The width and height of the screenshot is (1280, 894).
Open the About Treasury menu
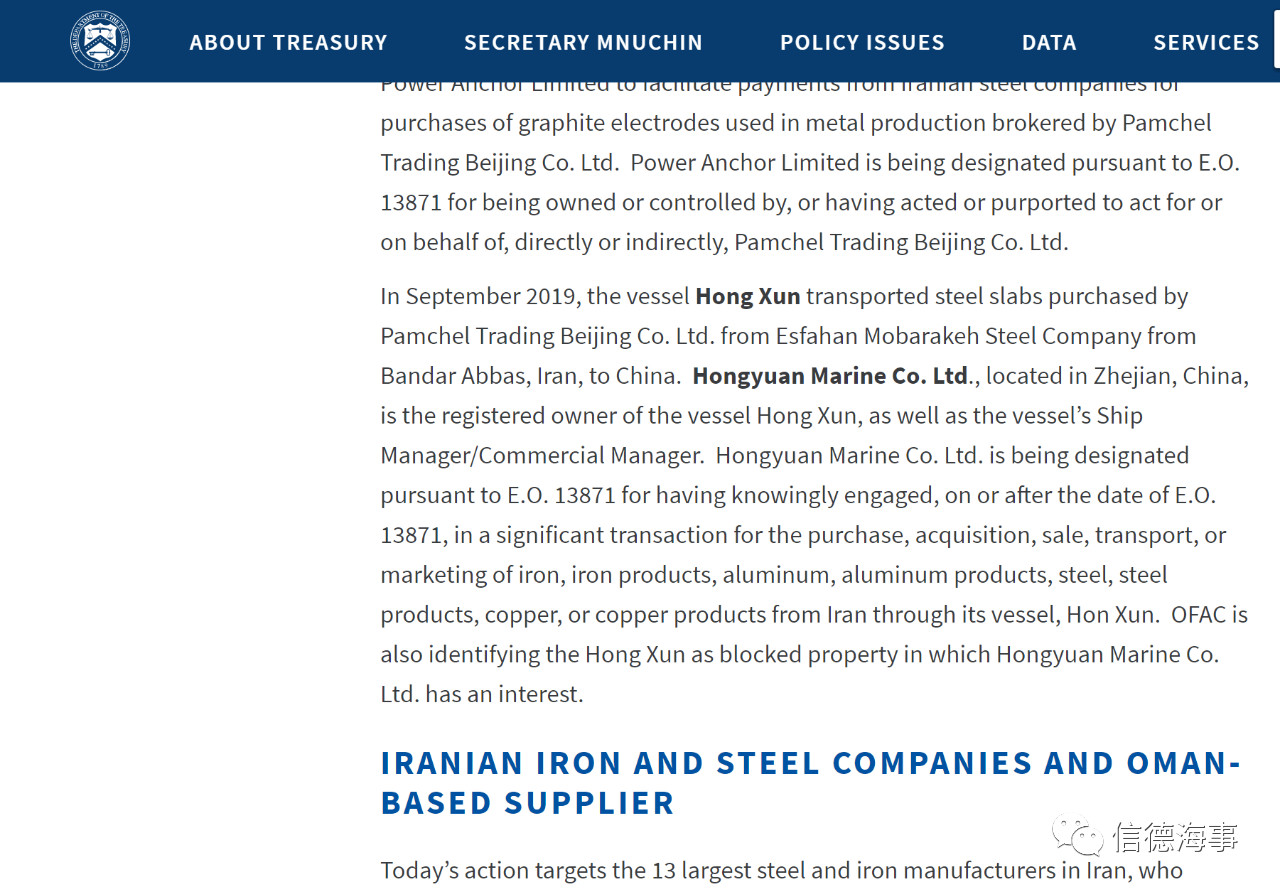288,43
